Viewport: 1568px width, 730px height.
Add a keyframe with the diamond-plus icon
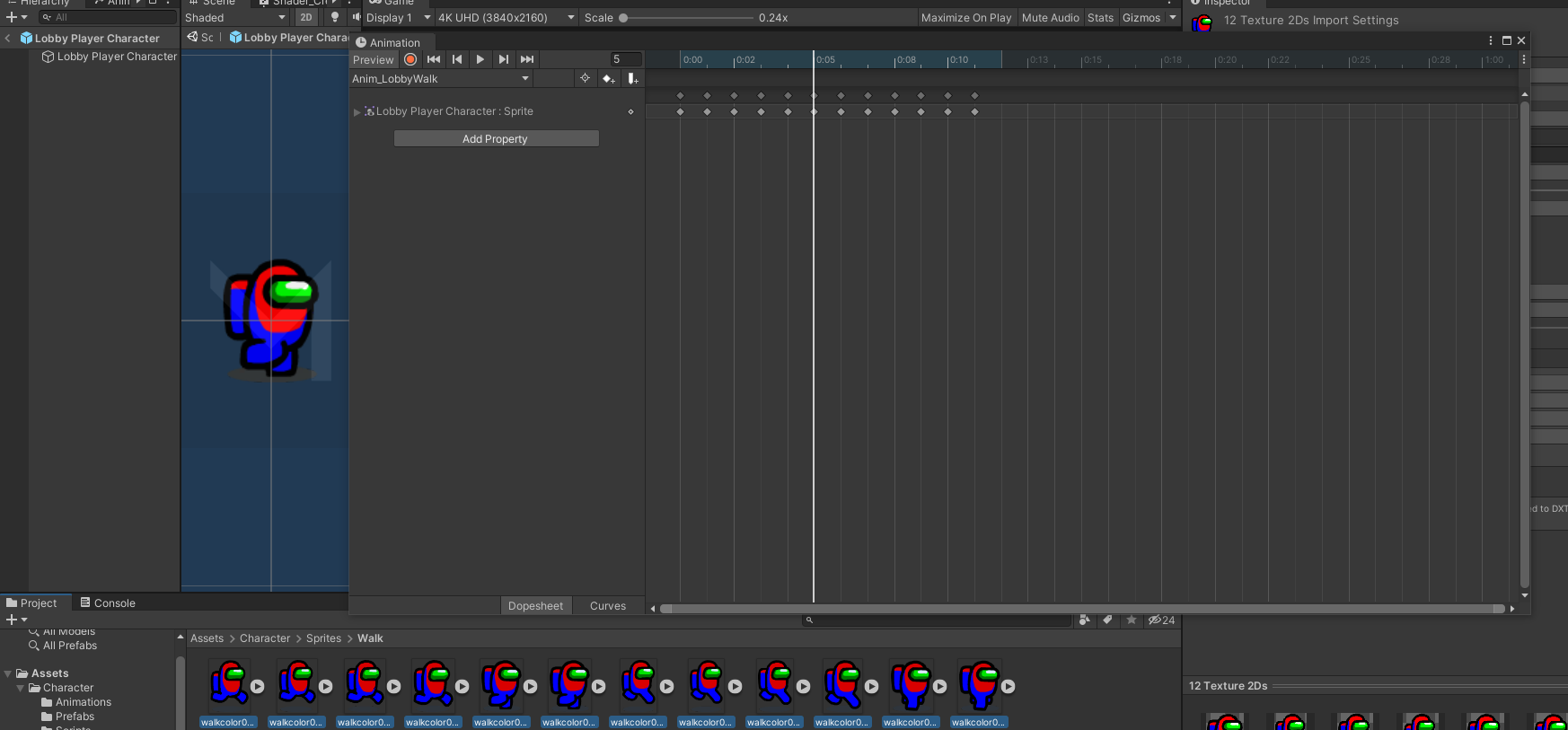608,79
